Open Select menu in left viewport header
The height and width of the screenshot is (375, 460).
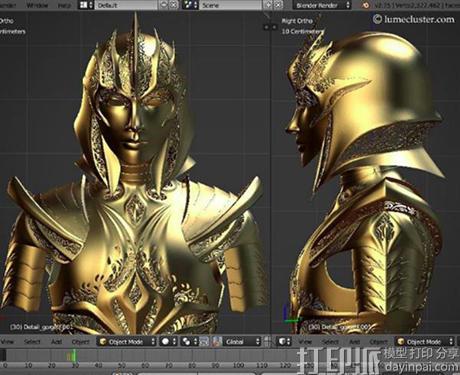click(32, 342)
